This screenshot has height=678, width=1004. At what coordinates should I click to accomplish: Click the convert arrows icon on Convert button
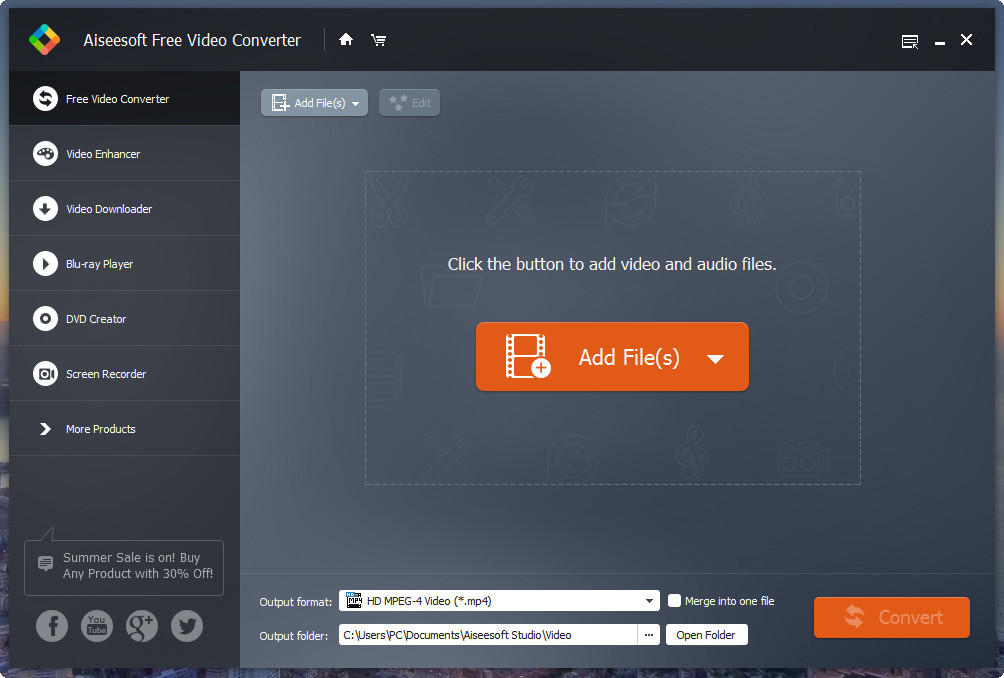coord(854,616)
